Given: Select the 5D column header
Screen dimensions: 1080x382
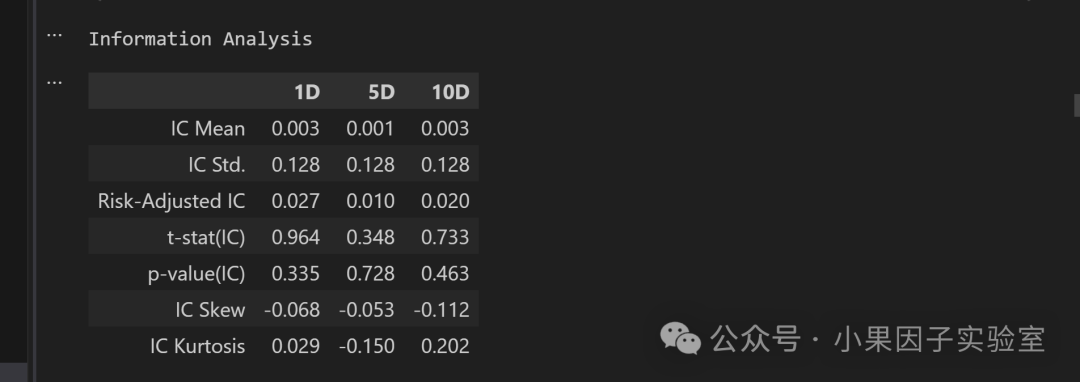Looking at the screenshot, I should point(381,92).
